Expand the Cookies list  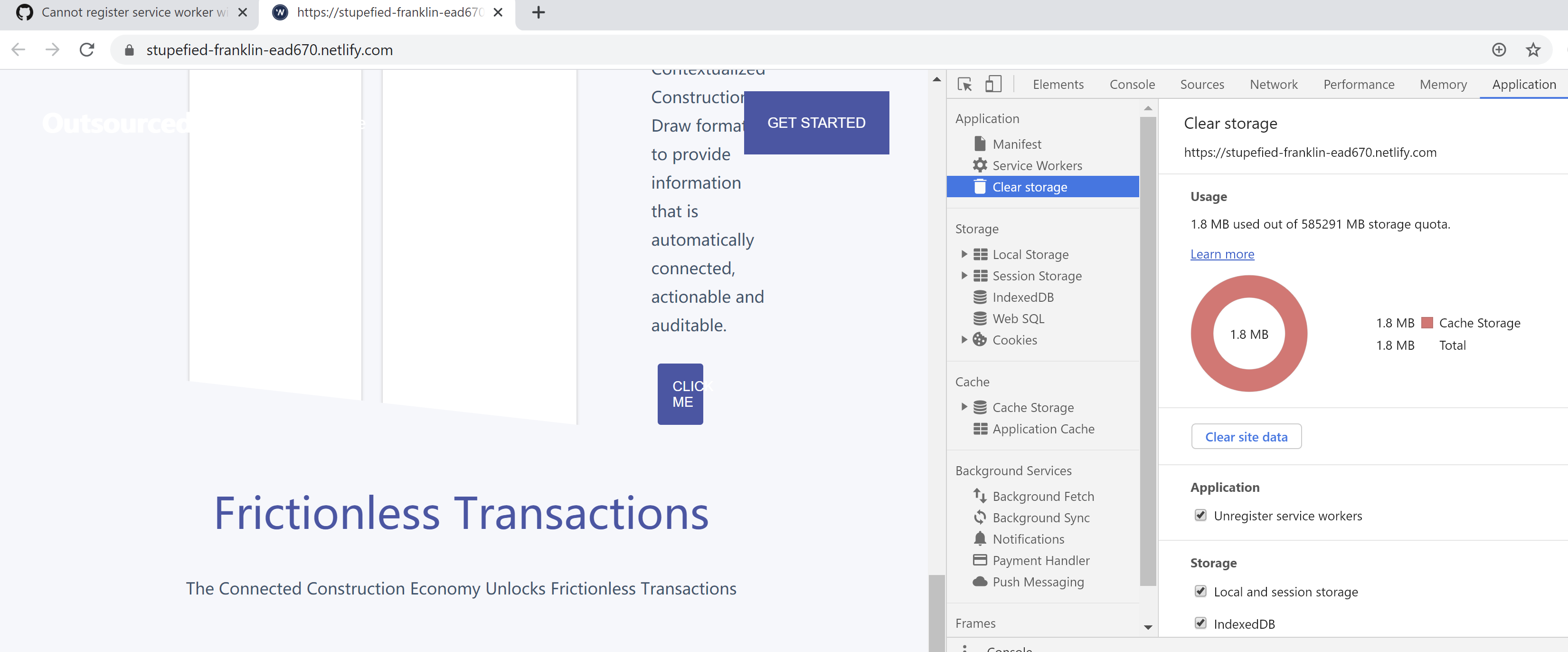963,340
